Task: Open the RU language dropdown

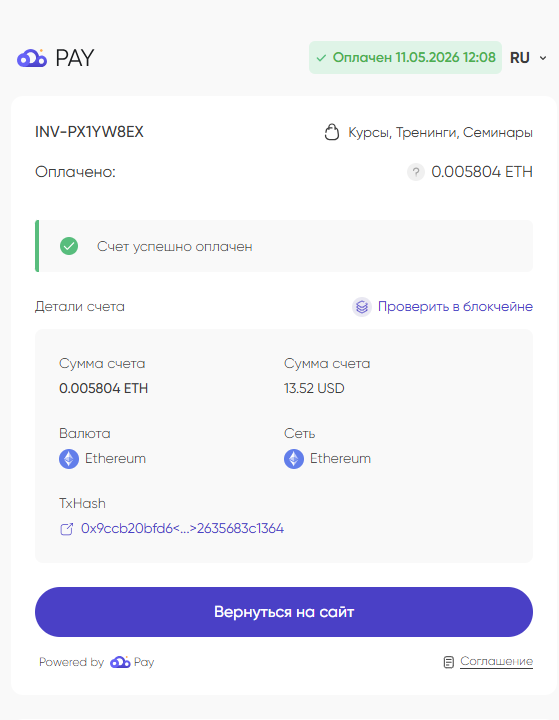Action: click(x=528, y=58)
